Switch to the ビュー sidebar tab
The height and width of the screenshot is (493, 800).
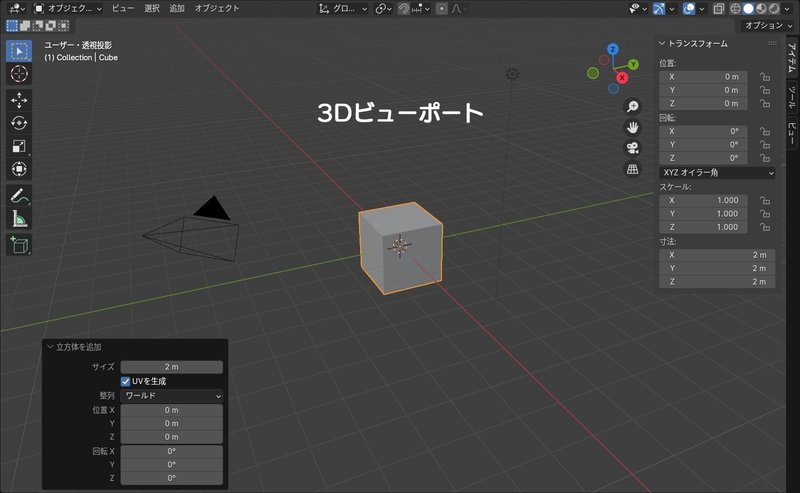(792, 133)
